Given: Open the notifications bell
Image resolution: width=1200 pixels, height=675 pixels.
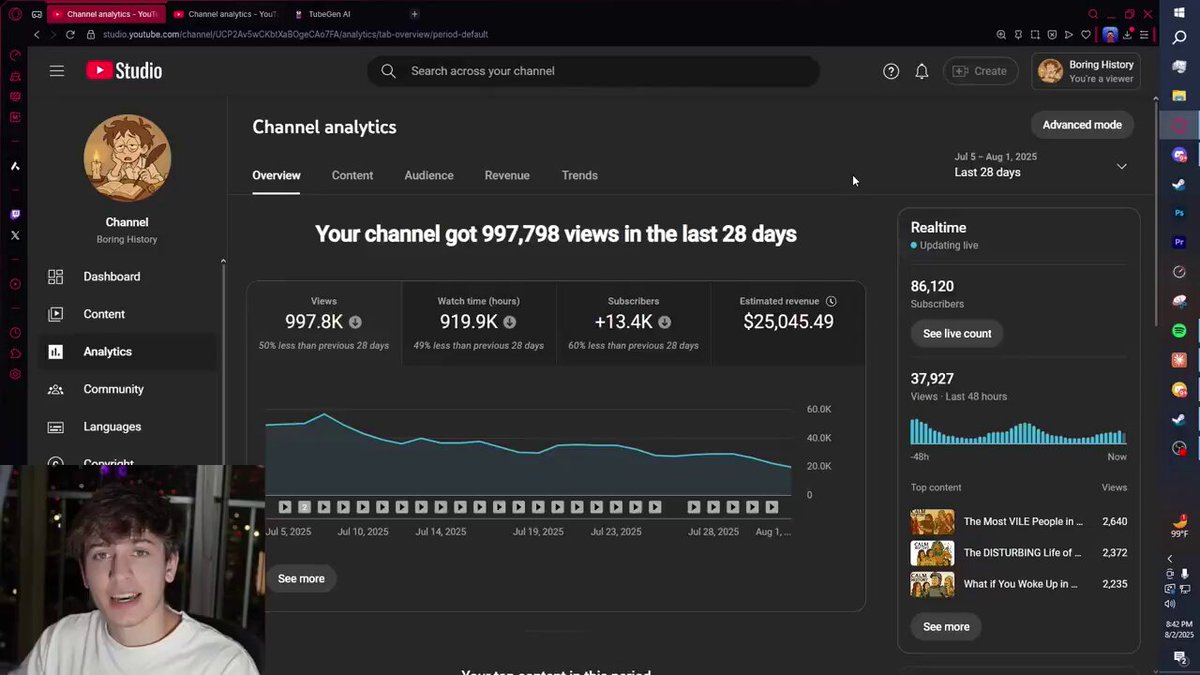Looking at the screenshot, I should pyautogui.click(x=922, y=71).
